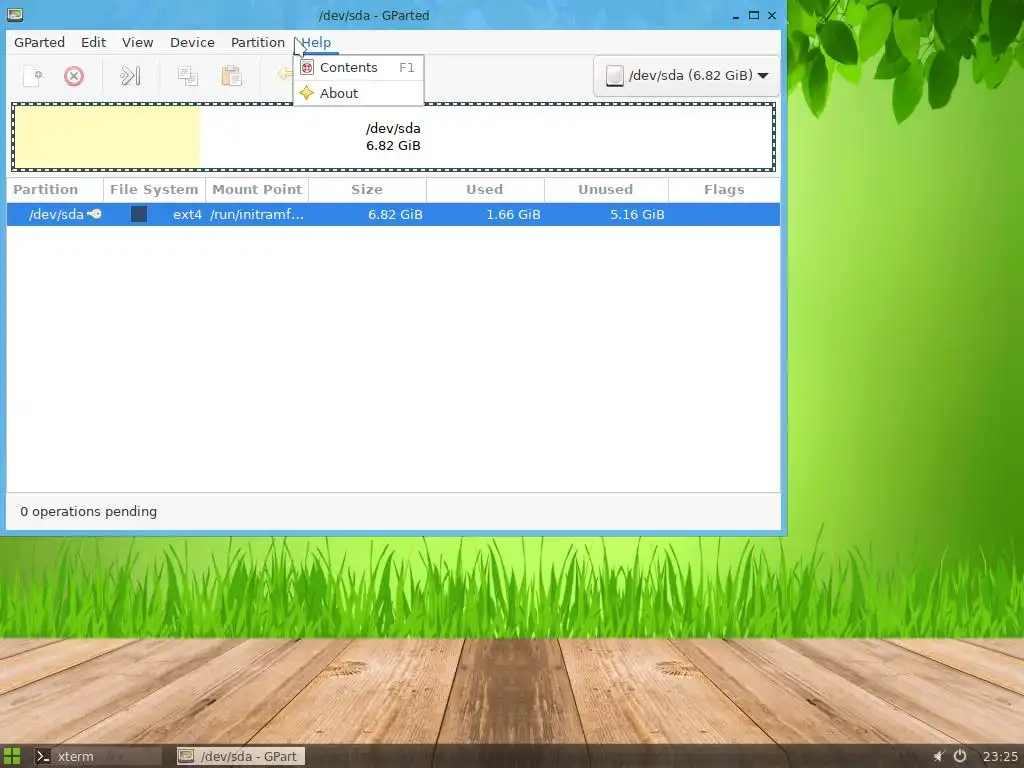
Task: Select the /dev/sda partition name cell
Action: pos(56,214)
